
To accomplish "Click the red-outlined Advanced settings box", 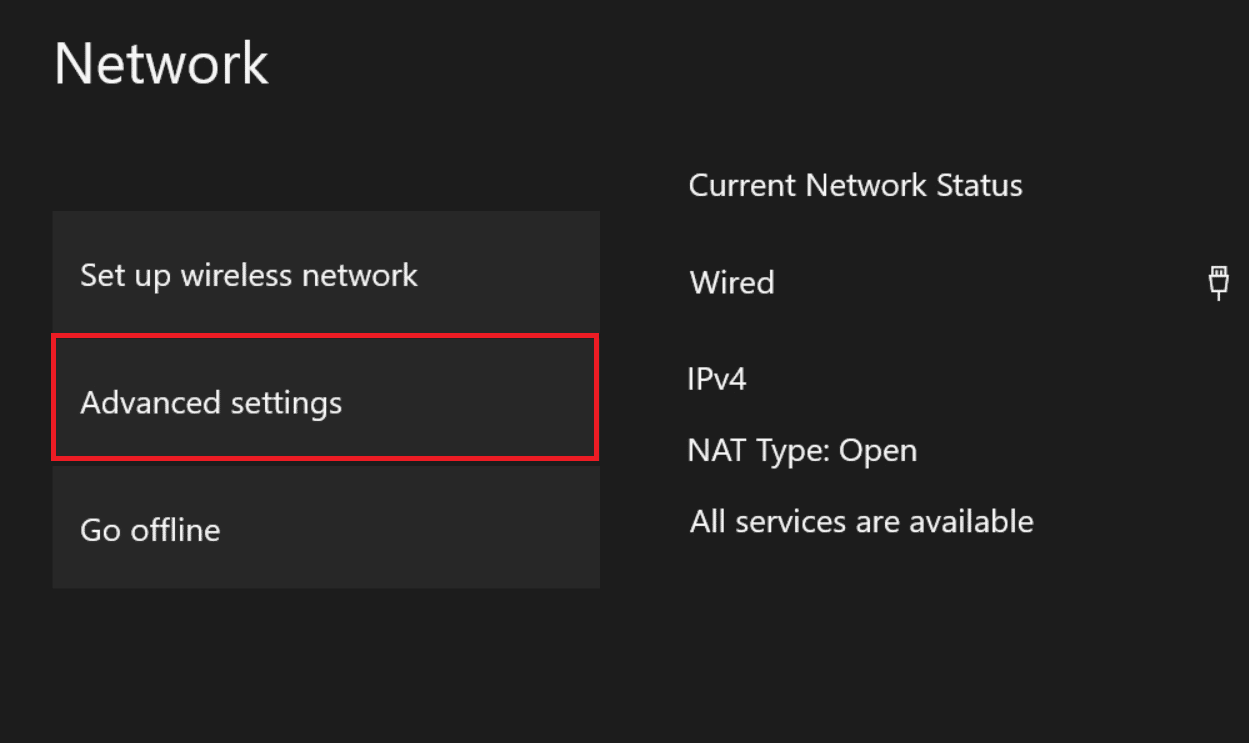I will [325, 396].
